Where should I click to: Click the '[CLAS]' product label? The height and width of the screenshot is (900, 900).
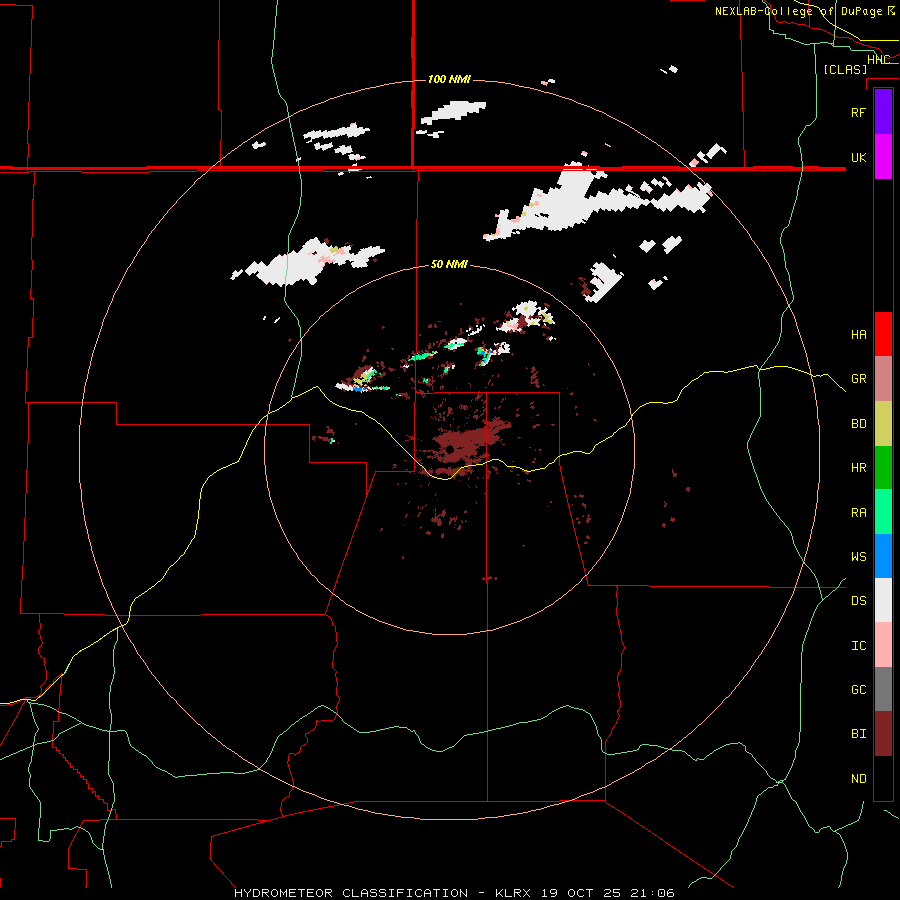845,69
